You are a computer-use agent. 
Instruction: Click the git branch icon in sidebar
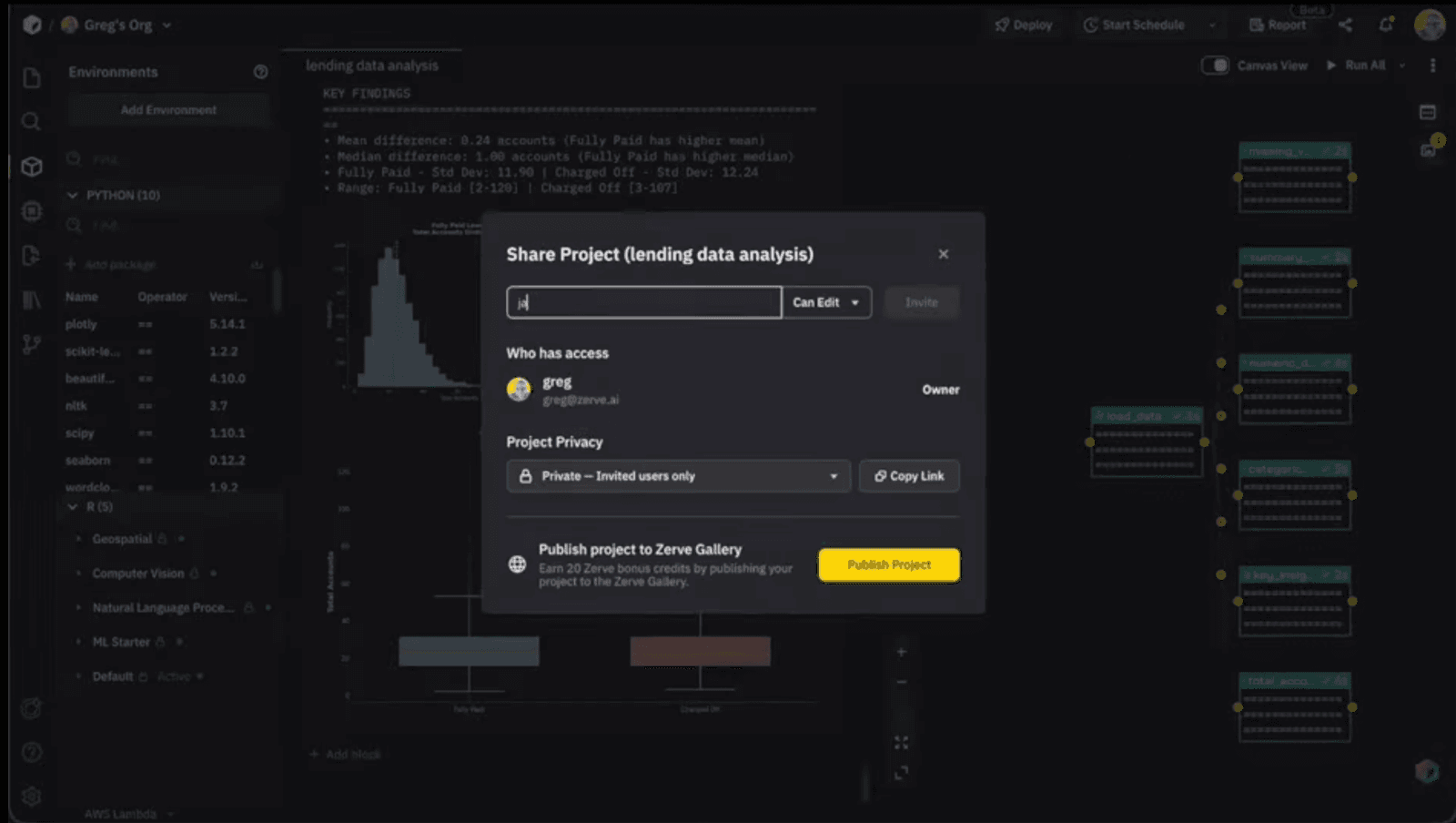tap(31, 344)
